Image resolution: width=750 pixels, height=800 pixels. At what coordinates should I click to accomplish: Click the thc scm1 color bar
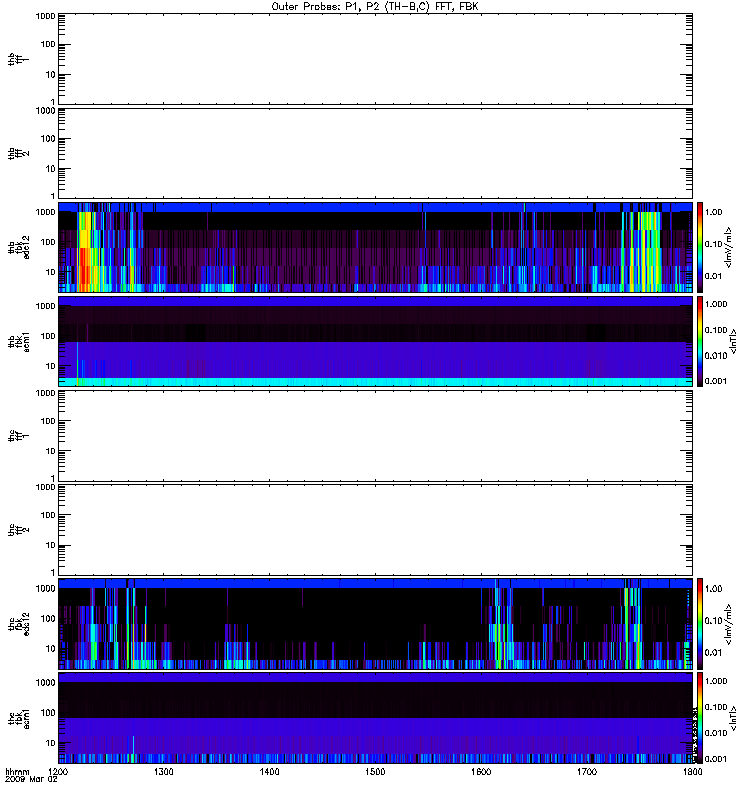coord(700,718)
